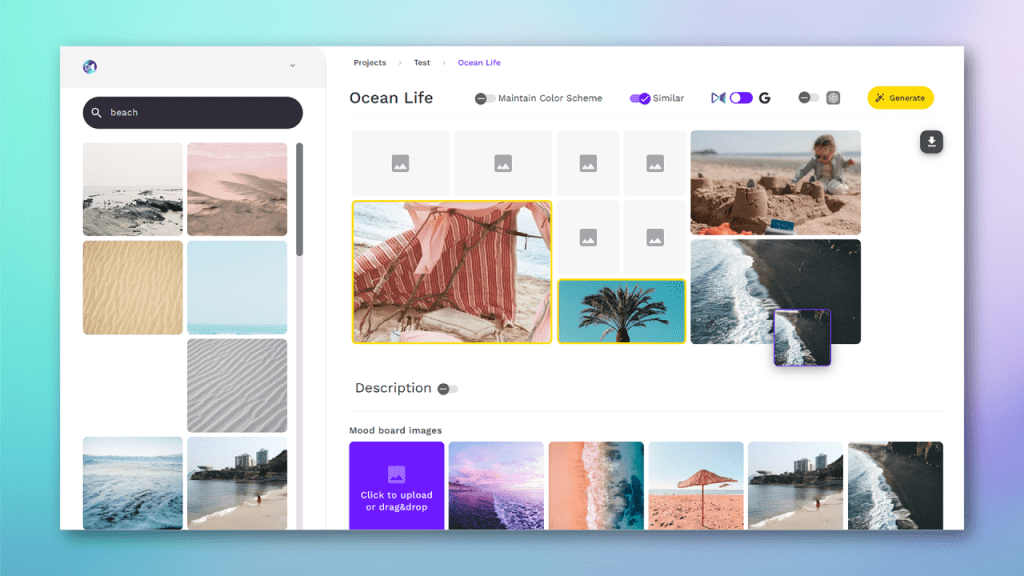Click the first empty image placeholder icon
The width and height of the screenshot is (1024, 576).
pos(400,163)
